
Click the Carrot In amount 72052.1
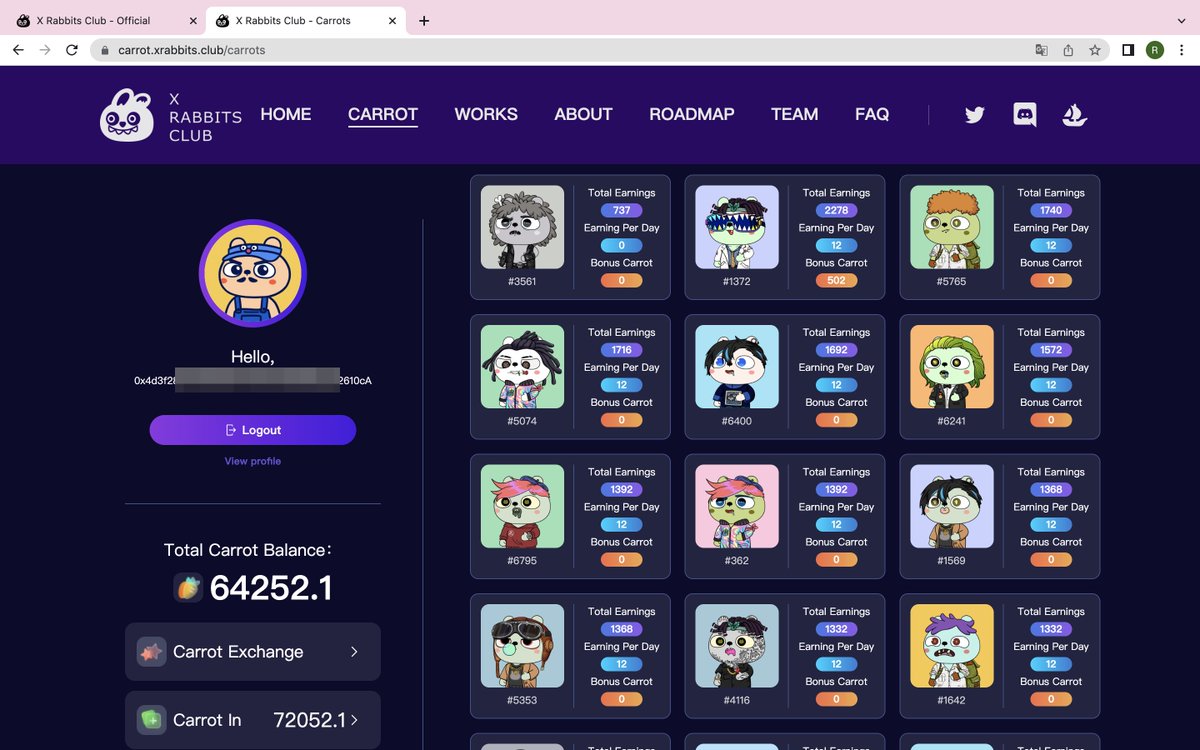[309, 720]
